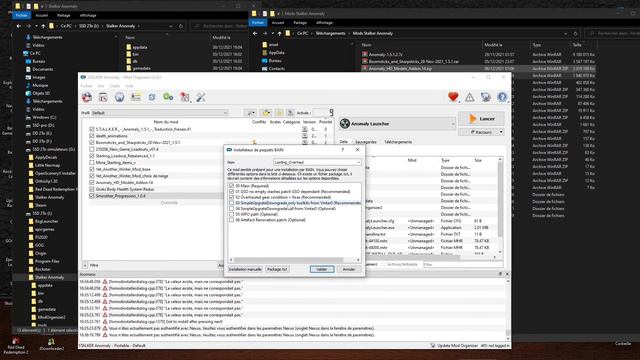Click the float log panel icon
Viewport: 640px width, 360px height.
click(x=500, y=274)
